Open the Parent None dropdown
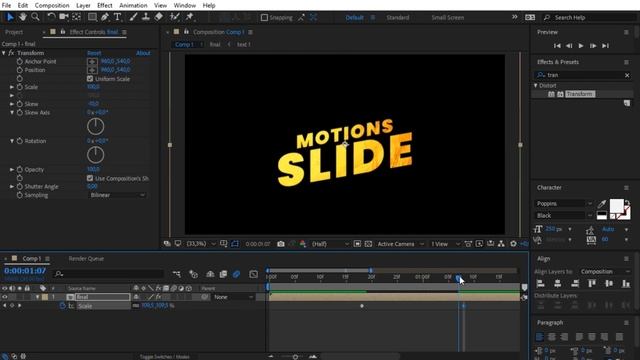 [x=233, y=297]
